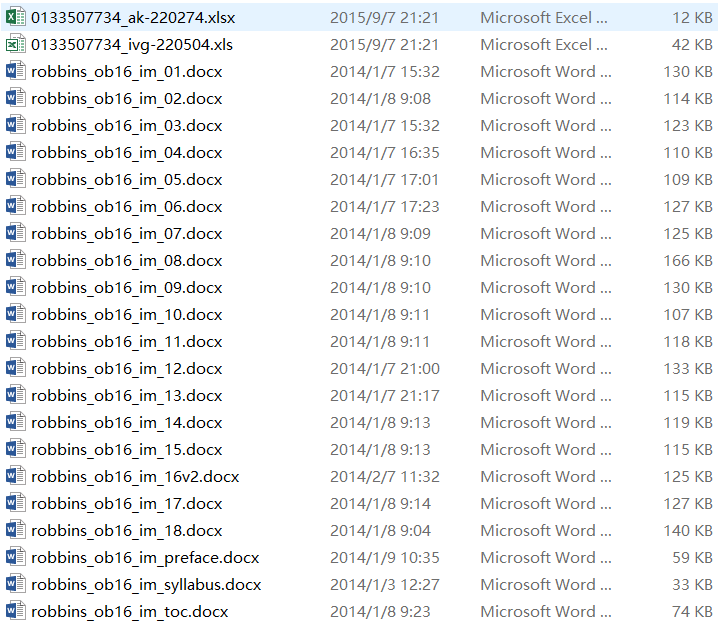Viewport: 724px width, 636px height.
Task: Select file name robbins_ob16_im_02.docx
Action: (x=127, y=98)
